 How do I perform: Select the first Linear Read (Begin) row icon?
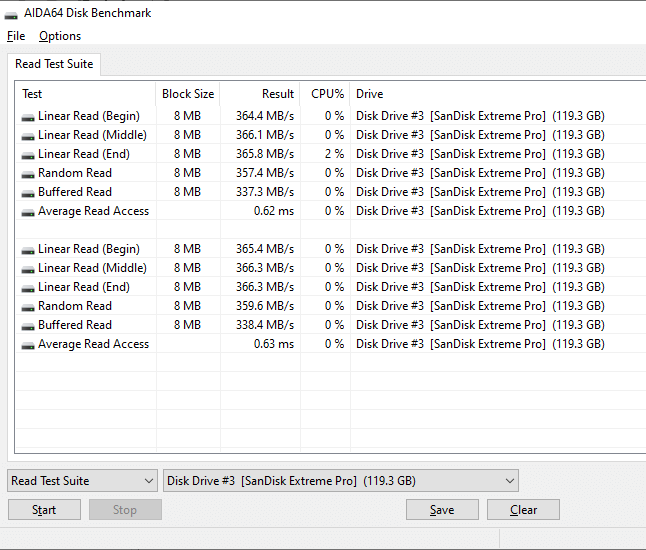coord(28,118)
